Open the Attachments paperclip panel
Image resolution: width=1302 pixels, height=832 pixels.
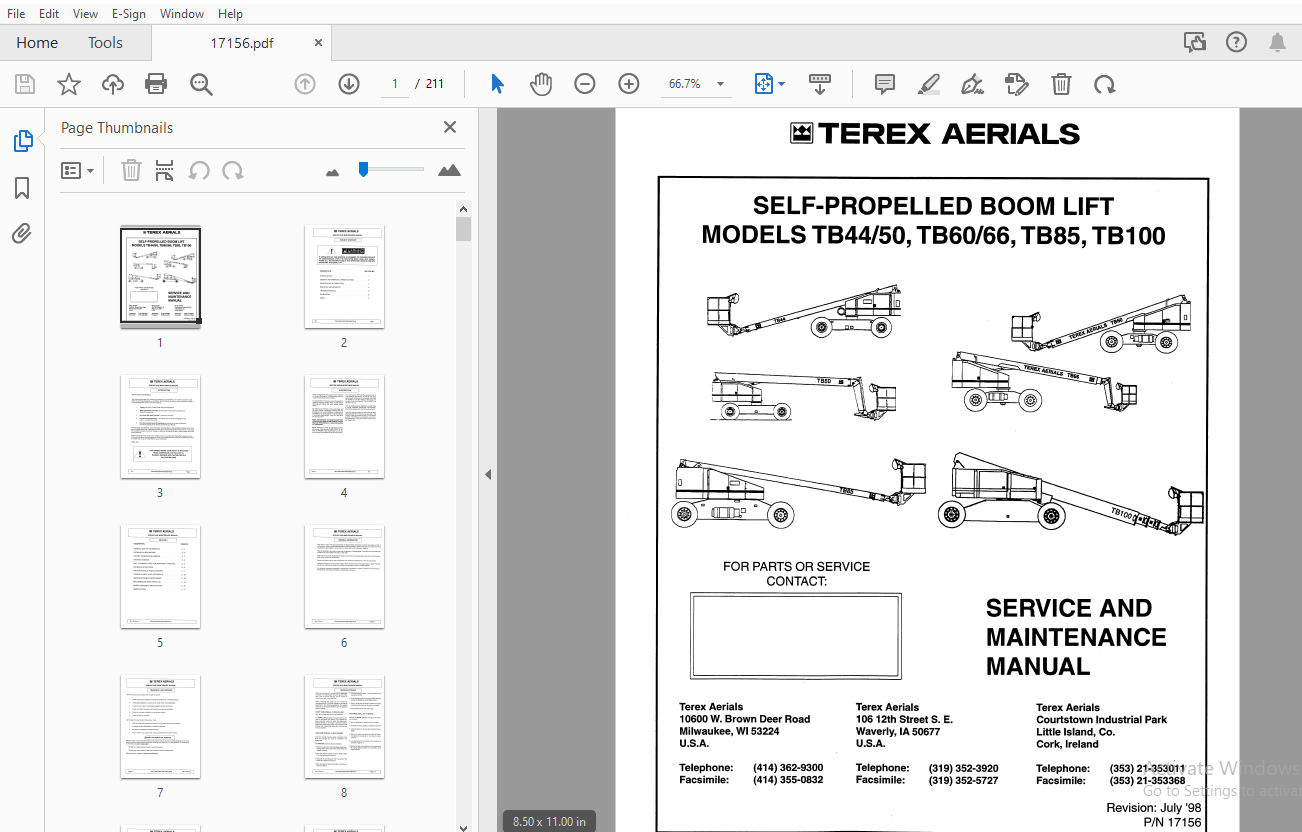(22, 234)
